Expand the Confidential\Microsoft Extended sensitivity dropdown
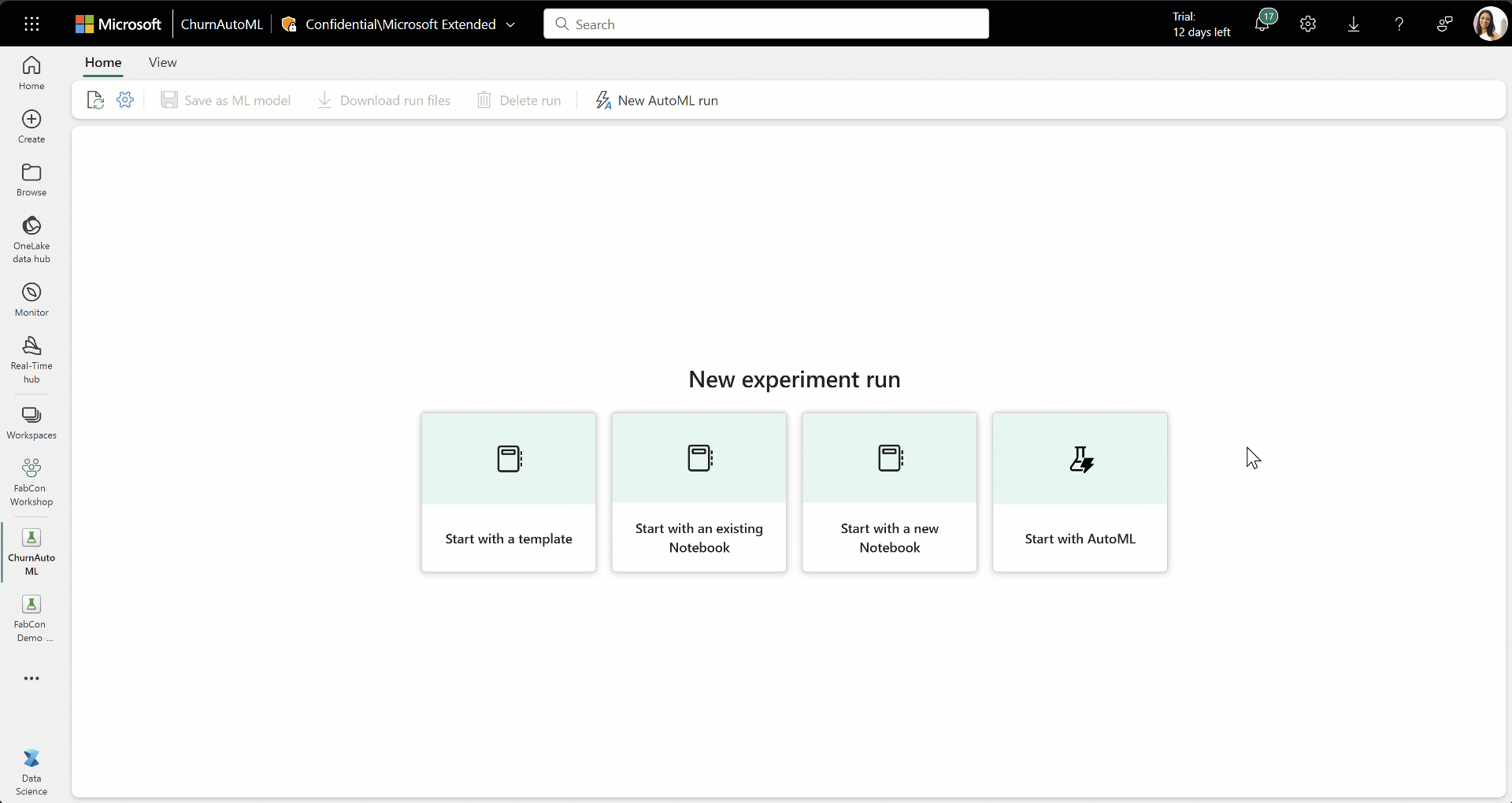 pos(511,24)
